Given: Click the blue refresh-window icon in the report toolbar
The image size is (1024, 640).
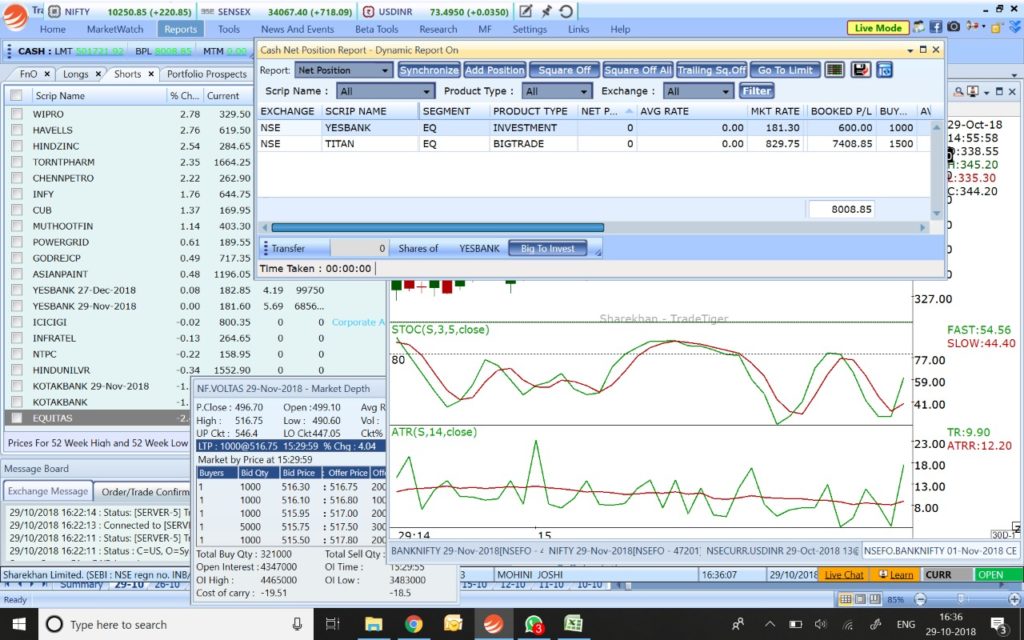Looking at the screenshot, I should 884,70.
